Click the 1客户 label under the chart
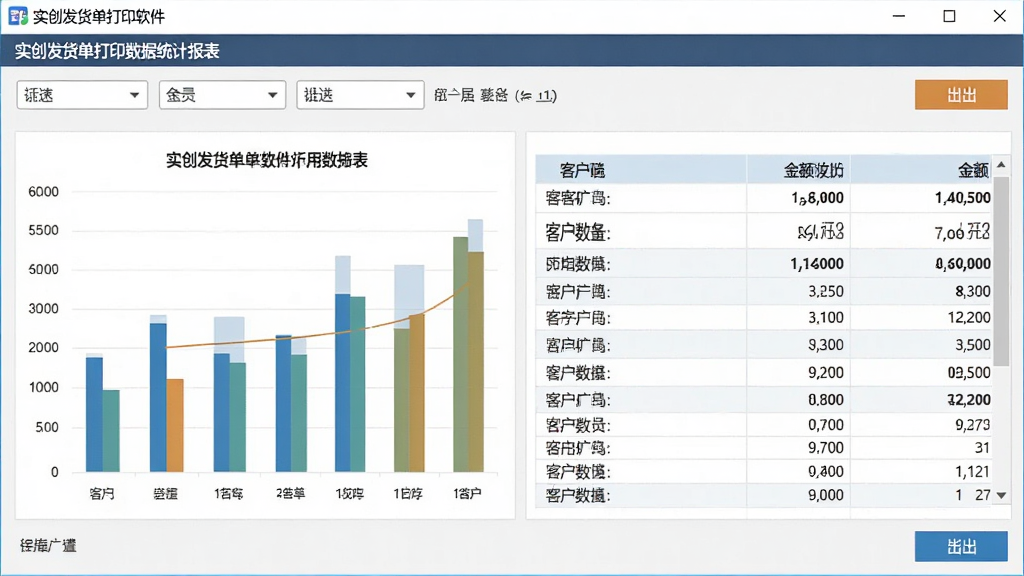1024x576 pixels. point(467,494)
